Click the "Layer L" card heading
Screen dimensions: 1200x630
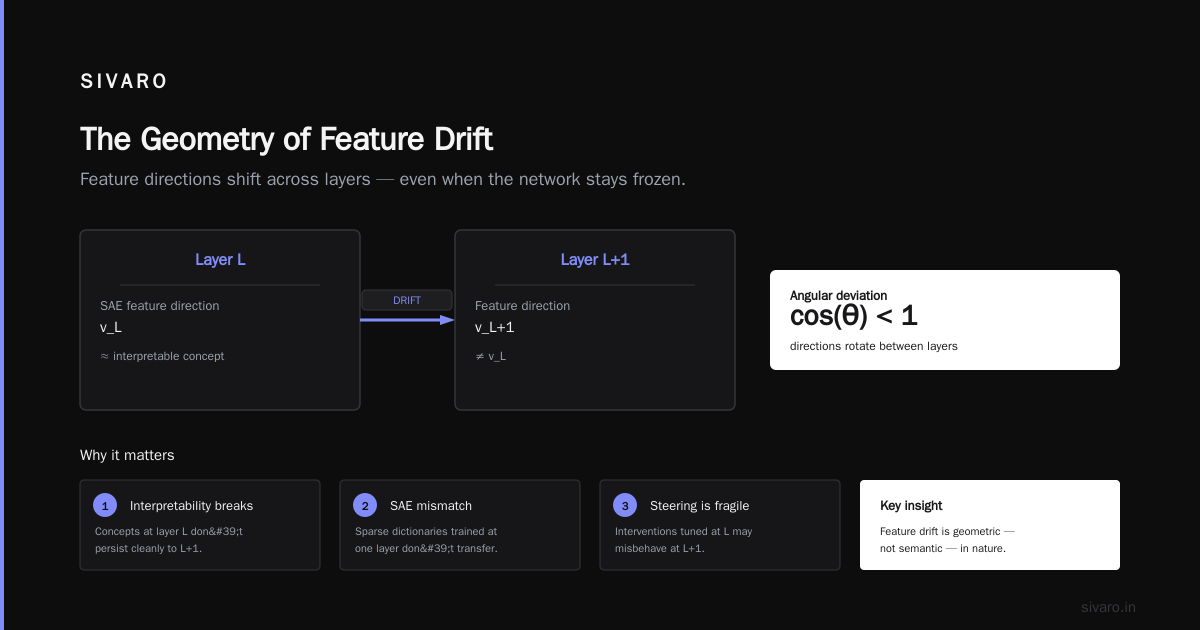tap(220, 260)
